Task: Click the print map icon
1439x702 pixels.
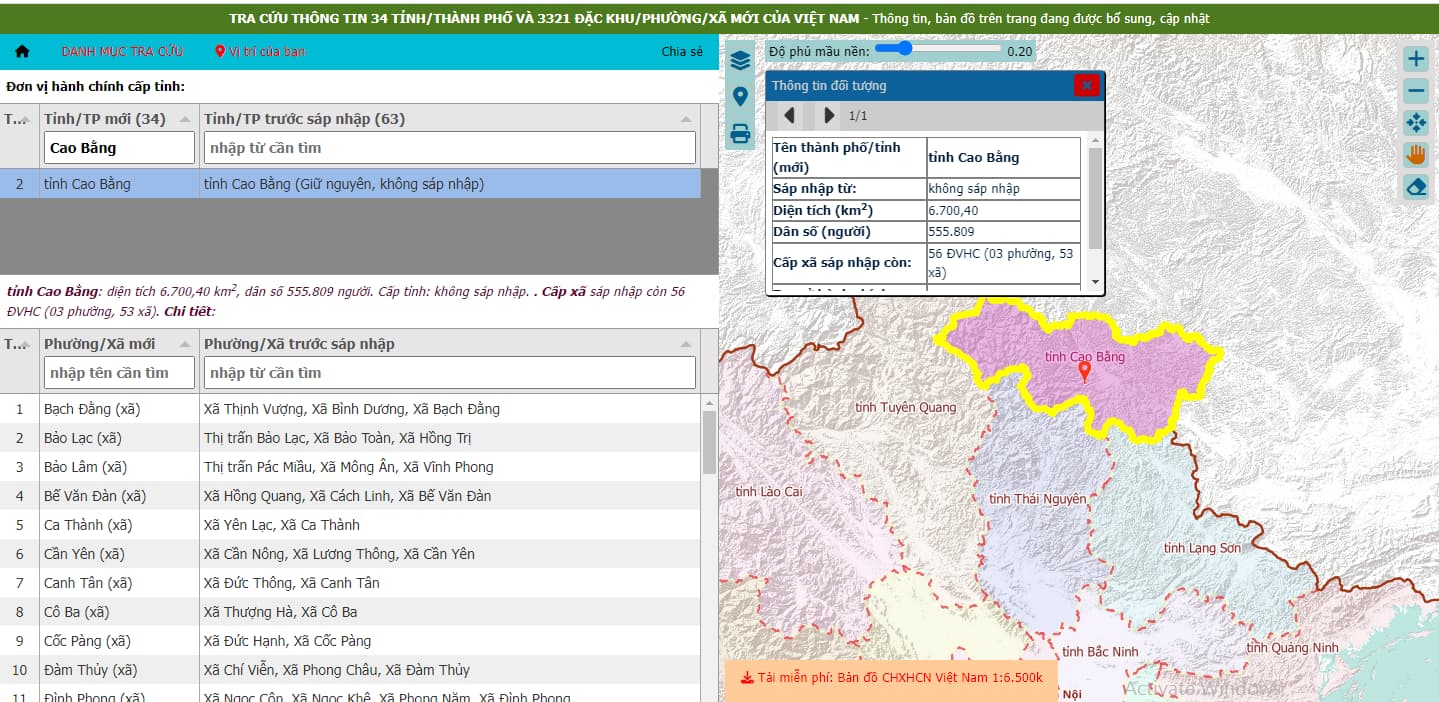Action: pyautogui.click(x=740, y=133)
